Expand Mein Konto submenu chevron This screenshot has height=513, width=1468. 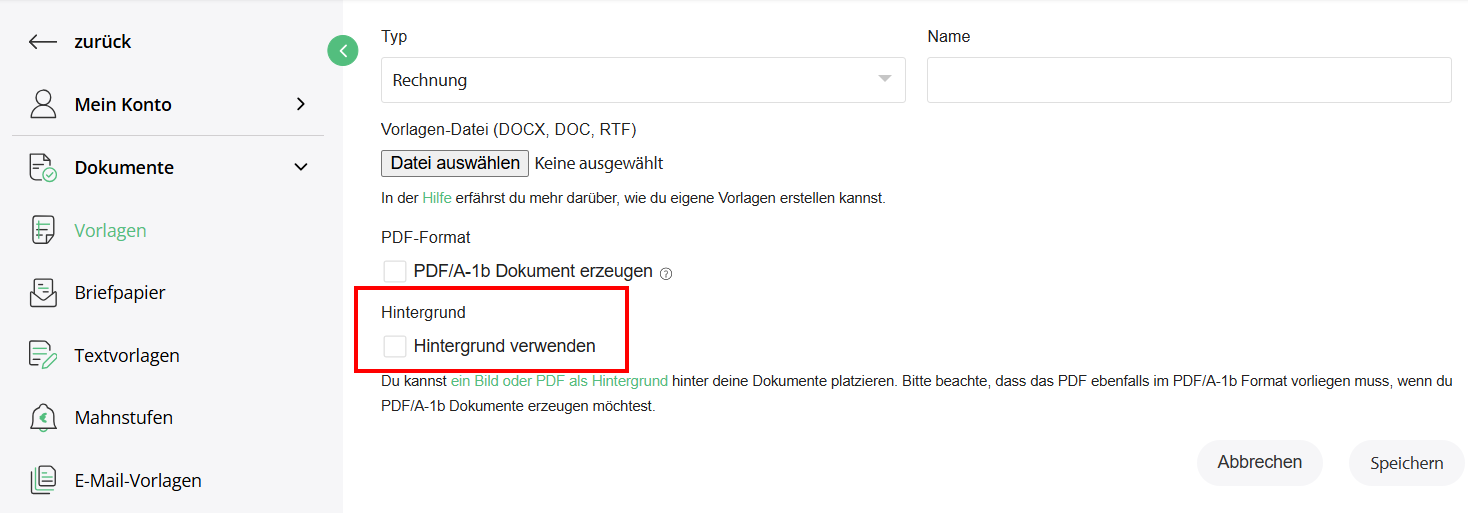click(301, 104)
